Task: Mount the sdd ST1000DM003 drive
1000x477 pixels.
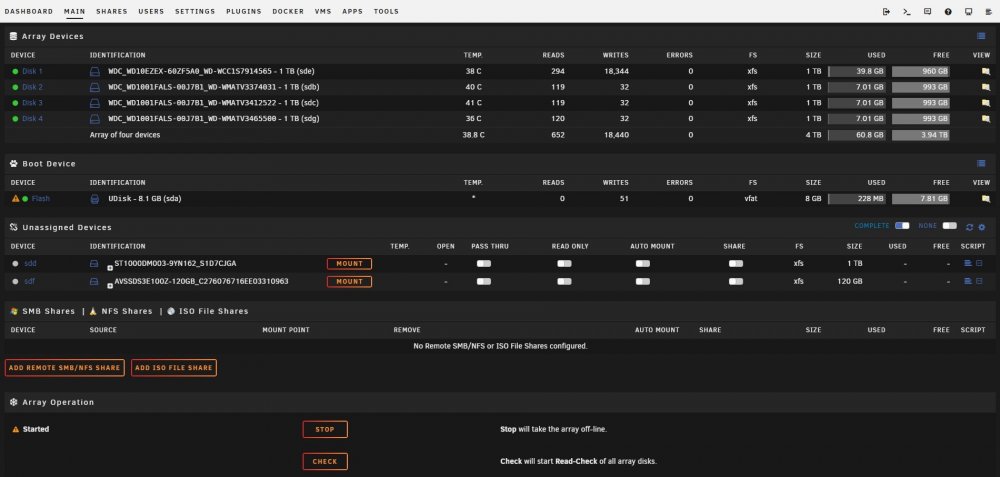Action: coord(349,263)
